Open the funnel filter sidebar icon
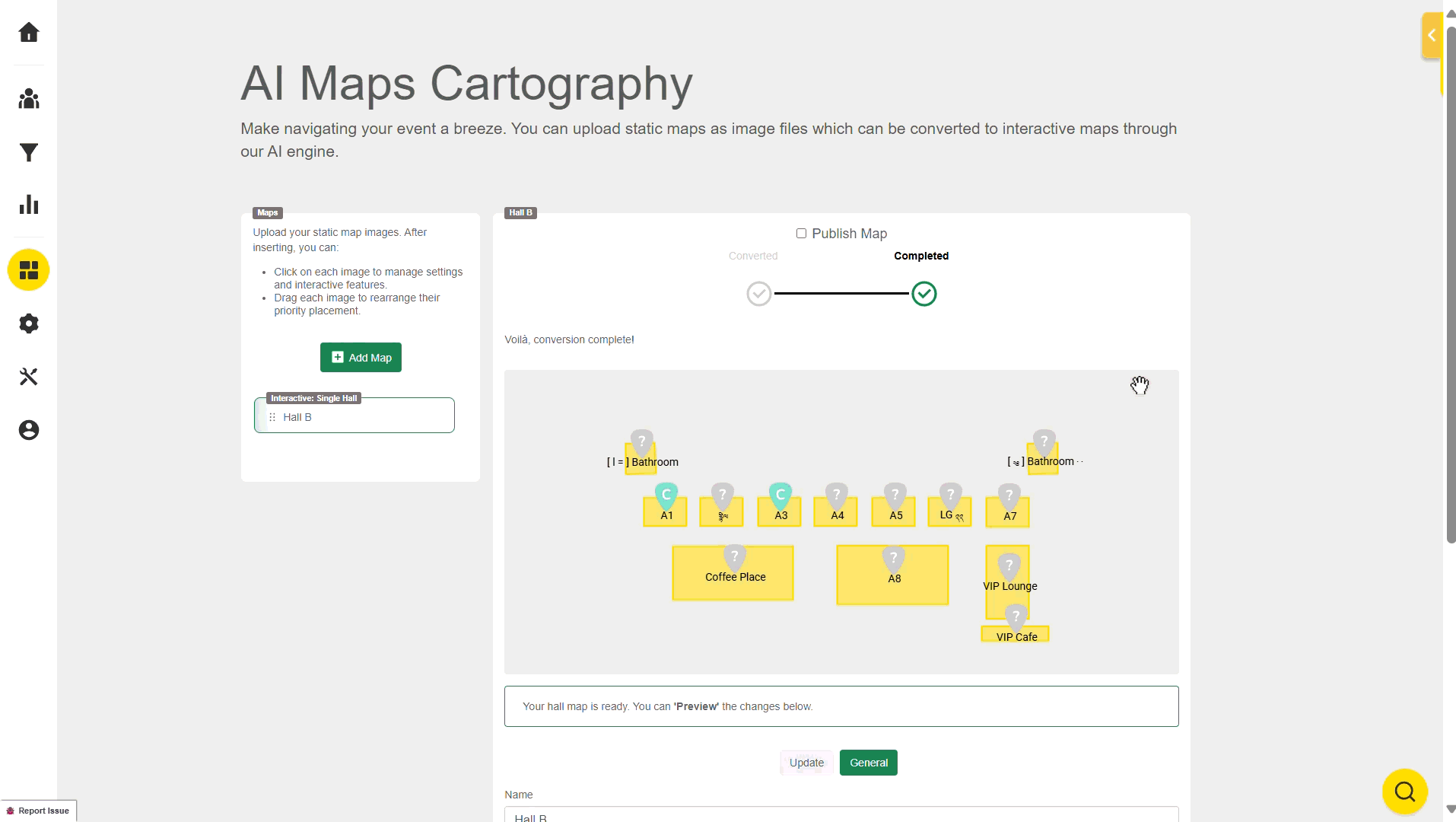This screenshot has height=822, width=1456. [29, 153]
